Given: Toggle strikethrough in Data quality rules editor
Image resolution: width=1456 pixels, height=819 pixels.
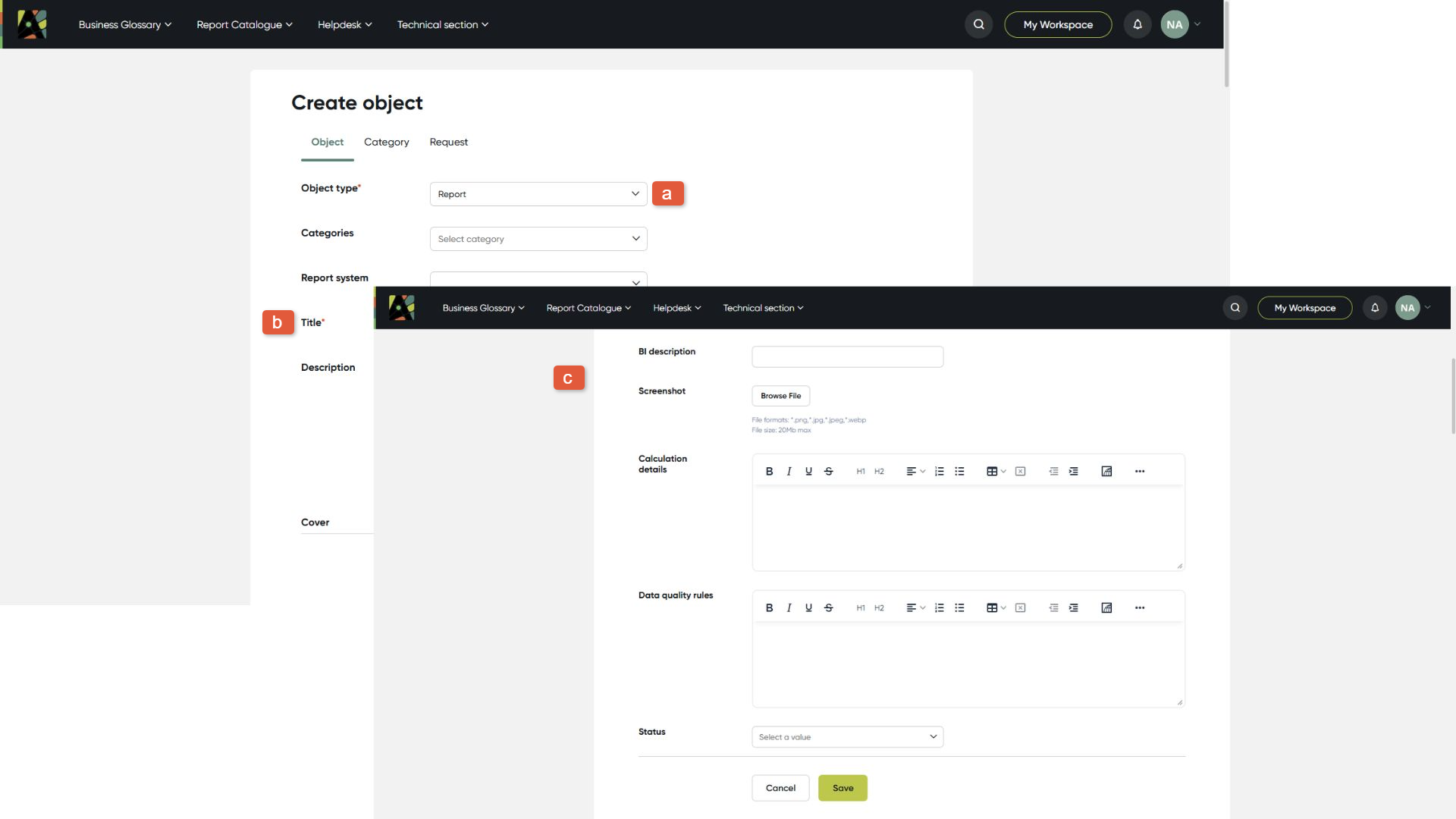Looking at the screenshot, I should (828, 607).
